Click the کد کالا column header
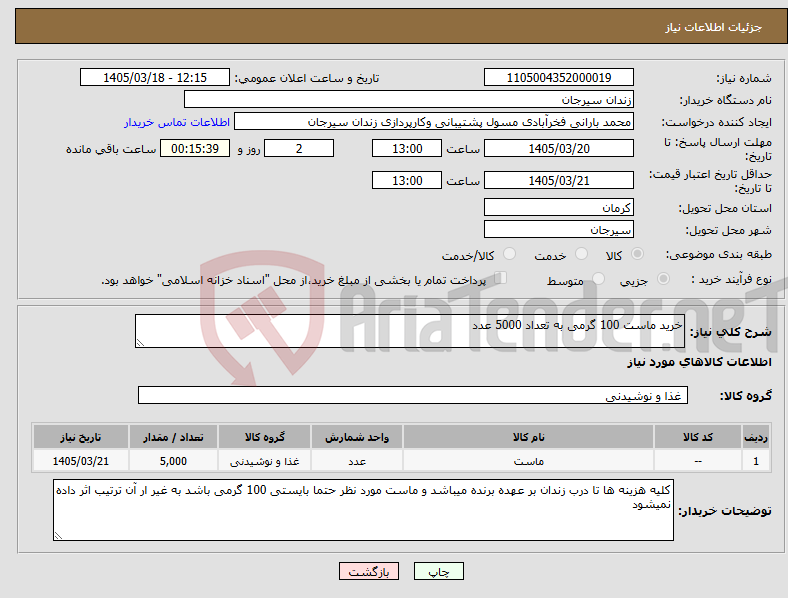Screen dimensions: 788x598 (x=698, y=437)
